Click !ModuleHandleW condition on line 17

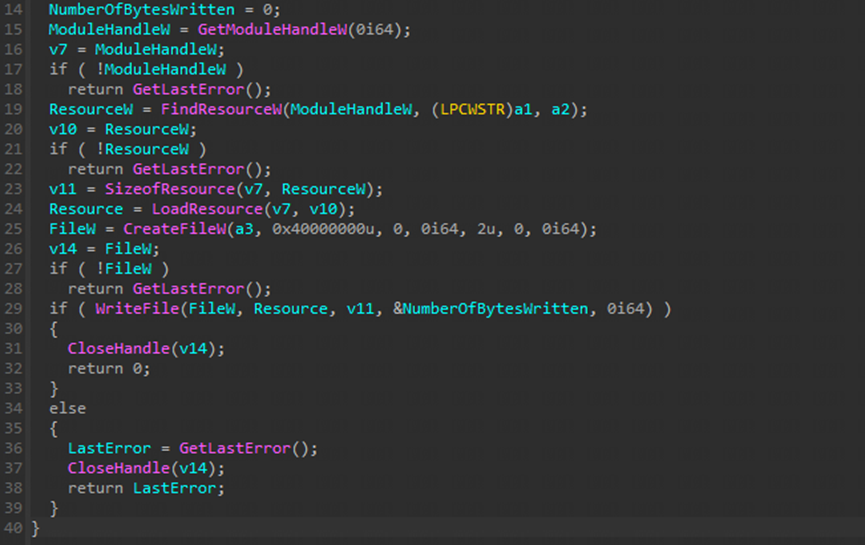coord(161,69)
